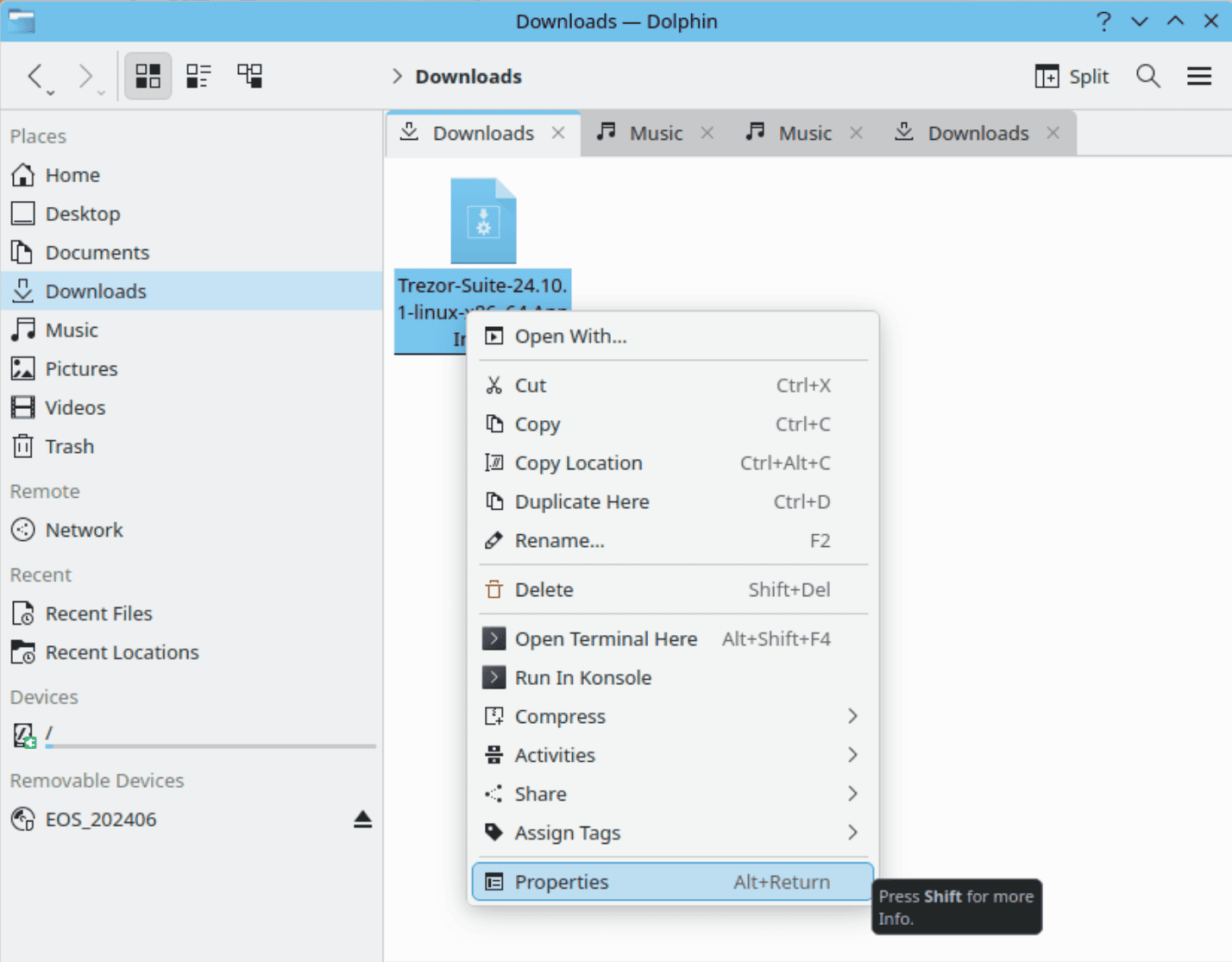Open Recent Locations
1232x962 pixels.
[x=192, y=652]
